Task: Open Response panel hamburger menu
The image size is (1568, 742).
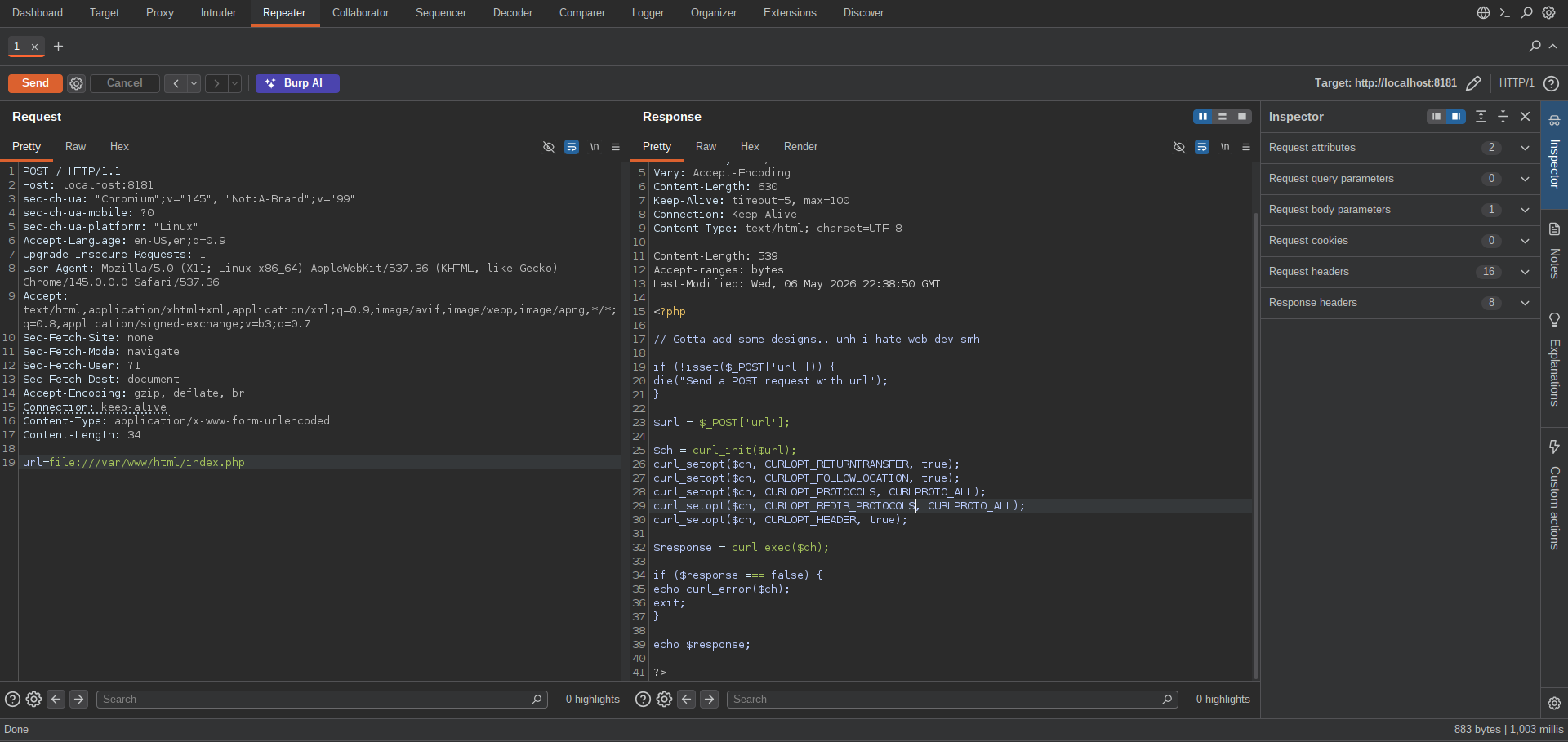Action: click(x=1246, y=147)
